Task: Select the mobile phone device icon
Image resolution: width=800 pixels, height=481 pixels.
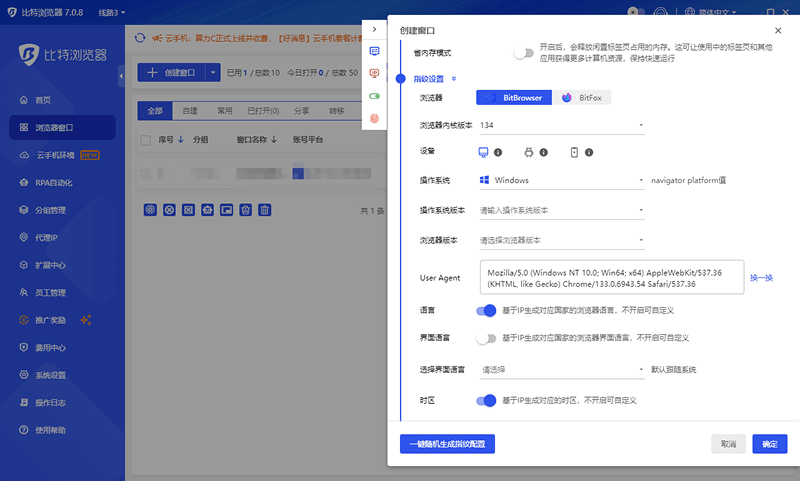Action: point(574,152)
